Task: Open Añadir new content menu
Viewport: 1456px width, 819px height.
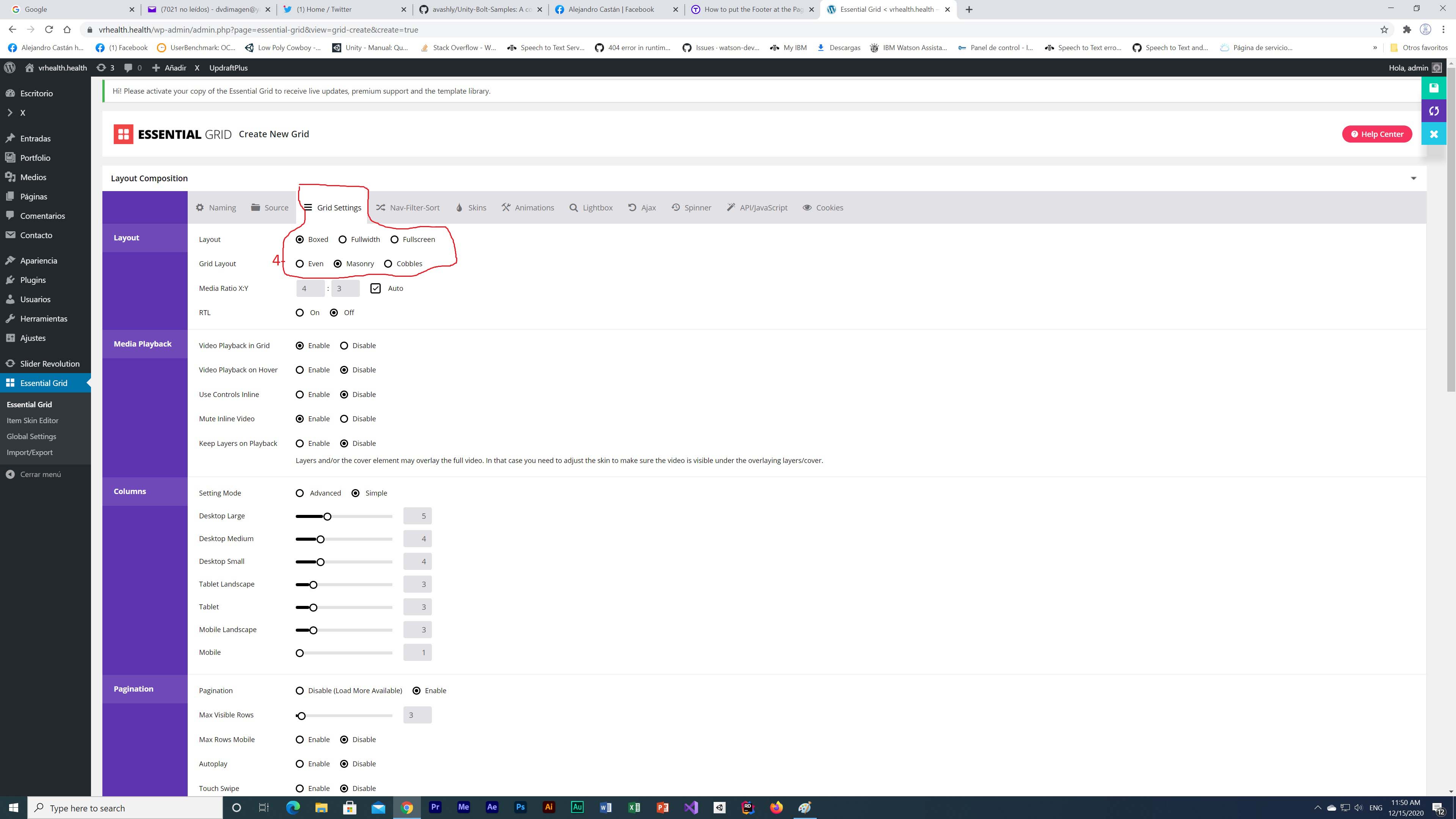Action: click(x=168, y=68)
